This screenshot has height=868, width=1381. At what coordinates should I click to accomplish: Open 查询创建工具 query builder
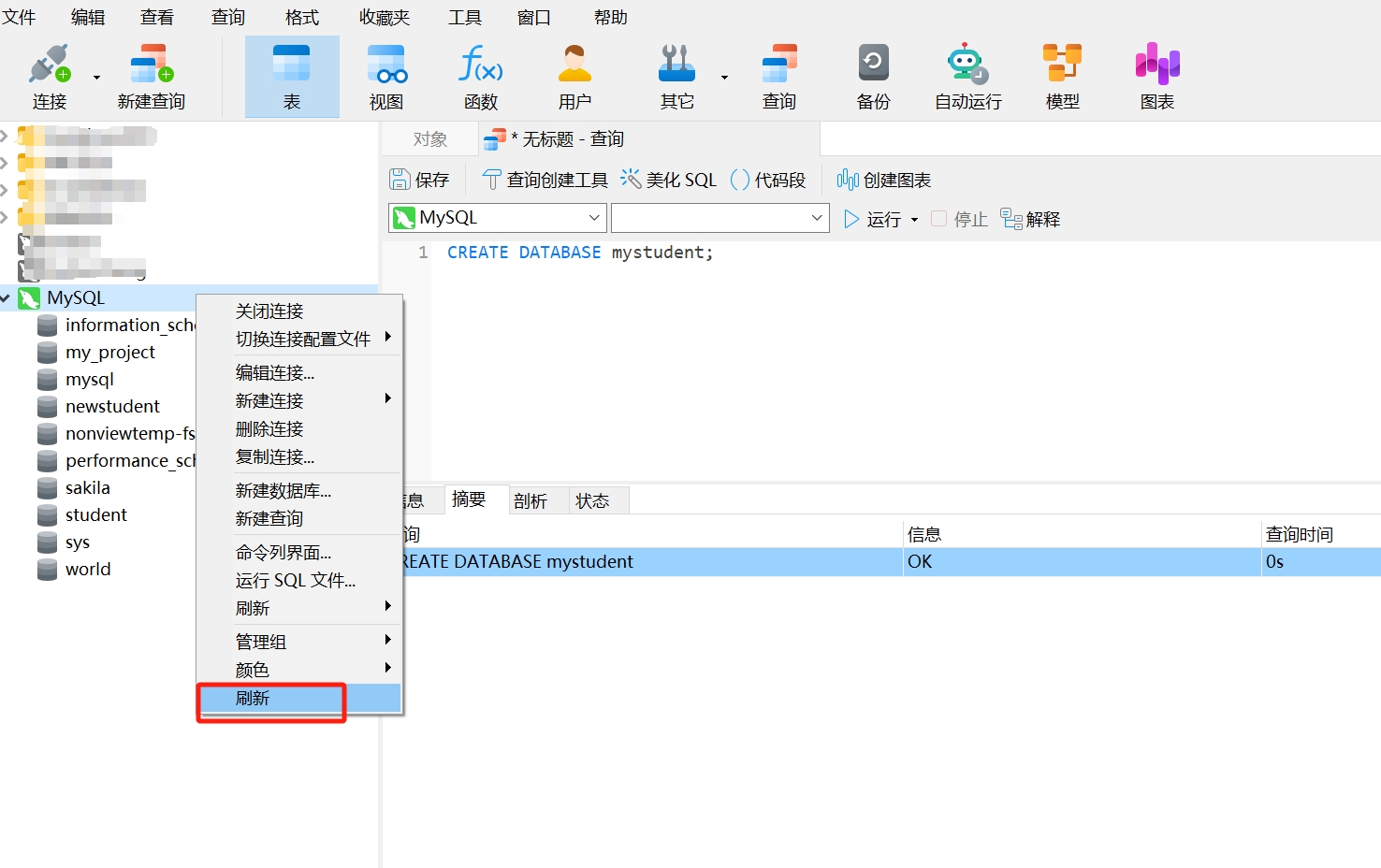[545, 180]
